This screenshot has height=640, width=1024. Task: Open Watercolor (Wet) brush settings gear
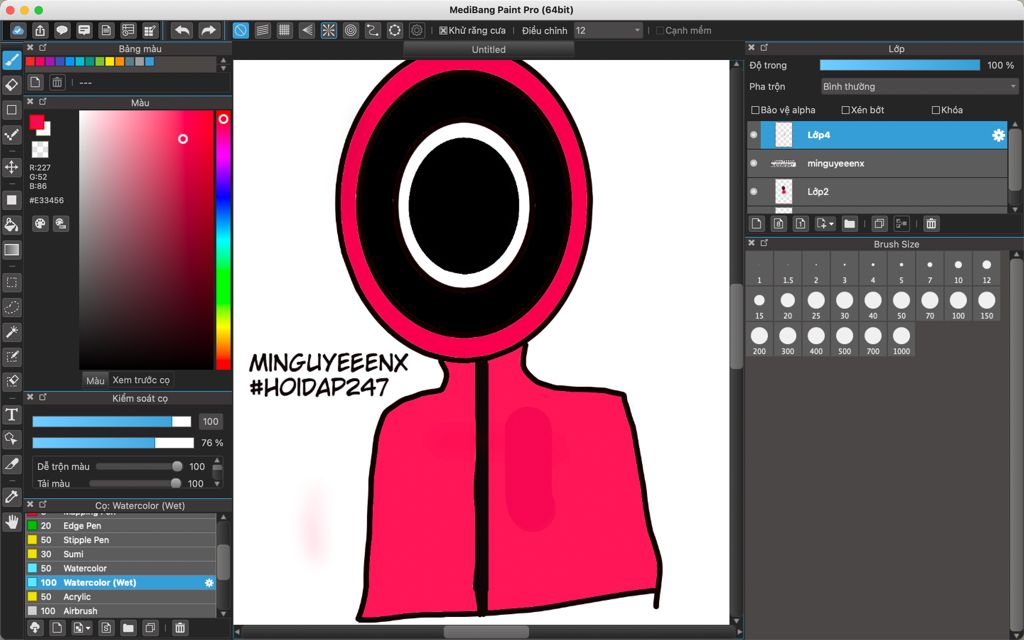coord(209,583)
